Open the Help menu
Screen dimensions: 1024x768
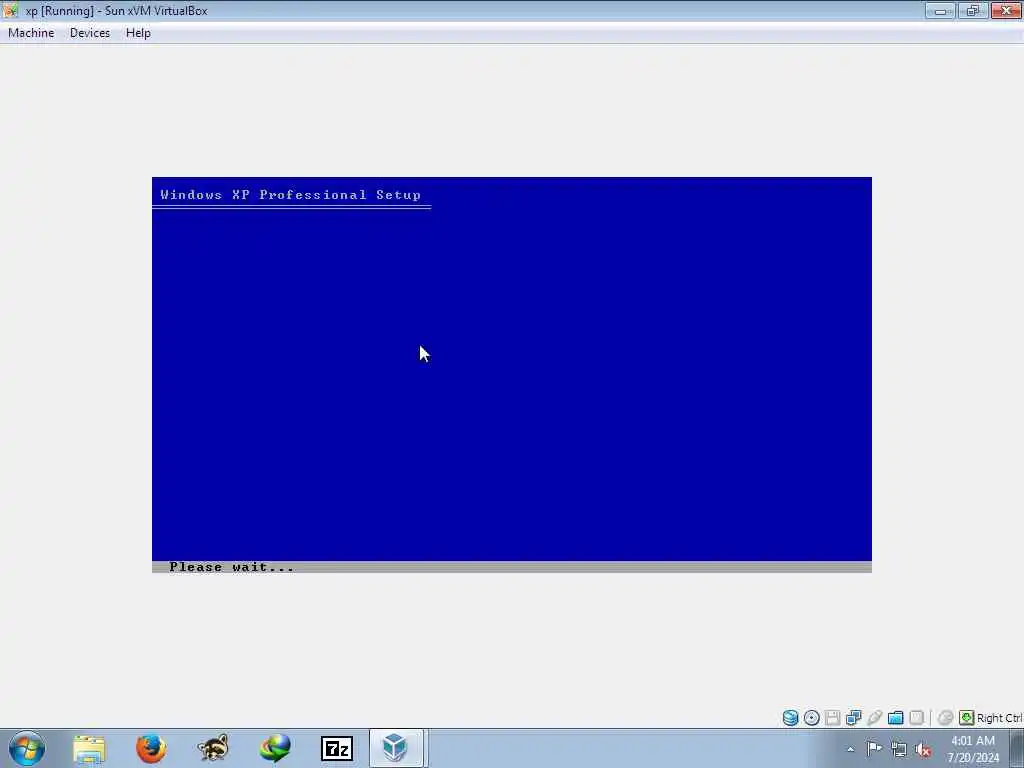click(x=138, y=33)
